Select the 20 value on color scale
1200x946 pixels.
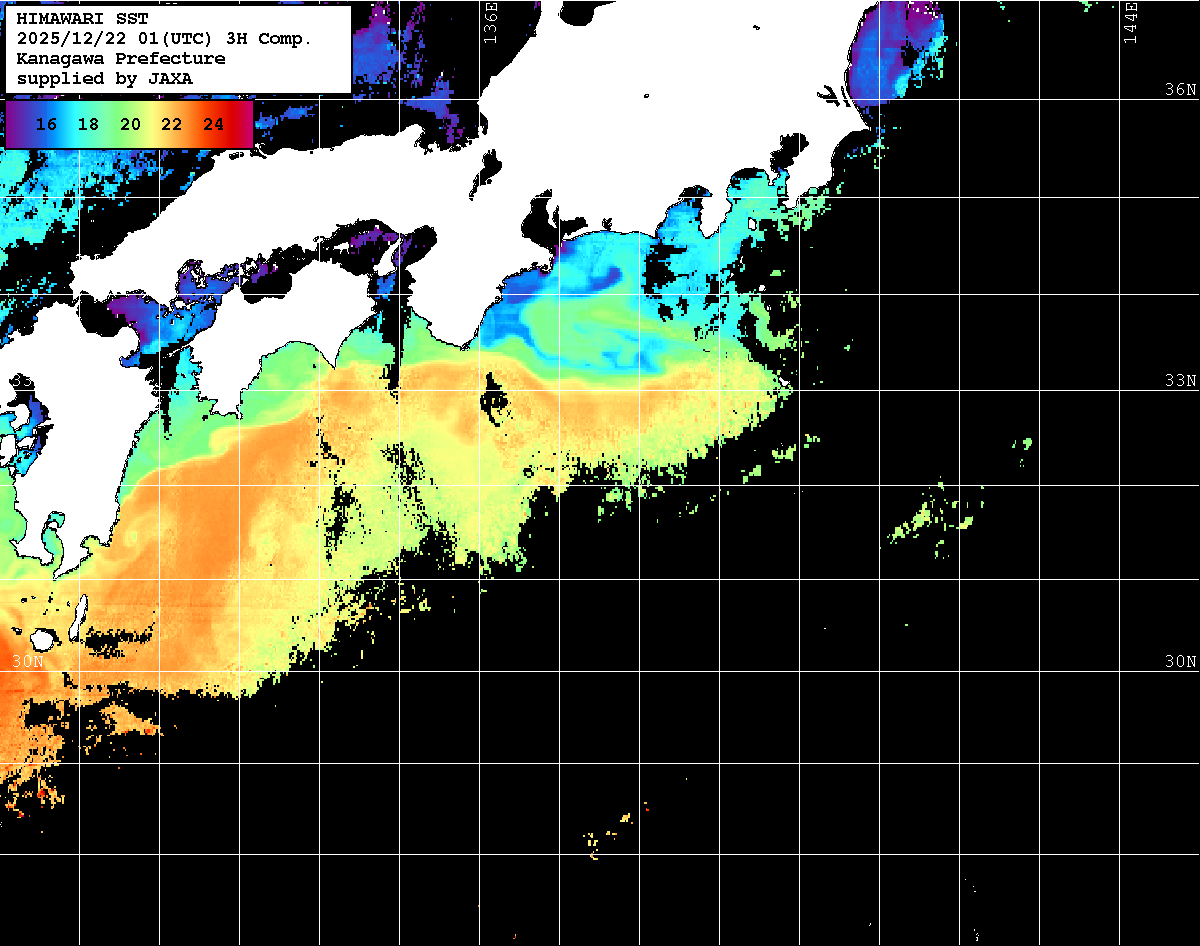tap(130, 125)
